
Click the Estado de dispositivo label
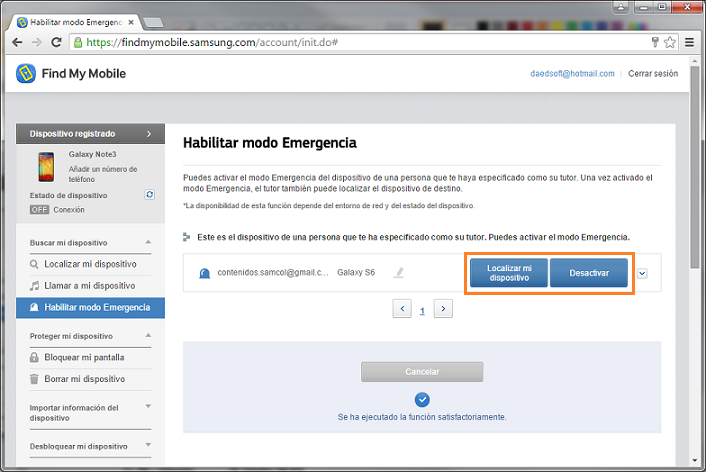(68, 195)
